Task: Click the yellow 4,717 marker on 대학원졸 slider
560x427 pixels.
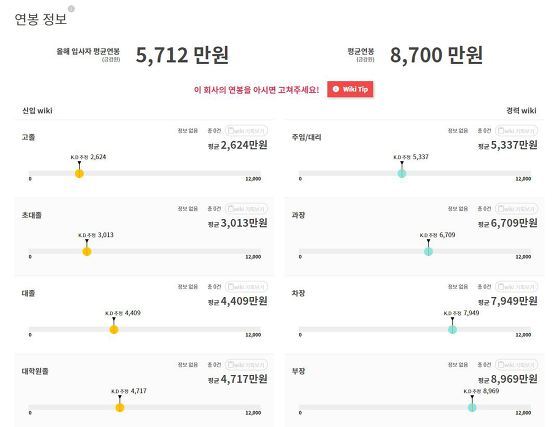Action: coord(120,407)
